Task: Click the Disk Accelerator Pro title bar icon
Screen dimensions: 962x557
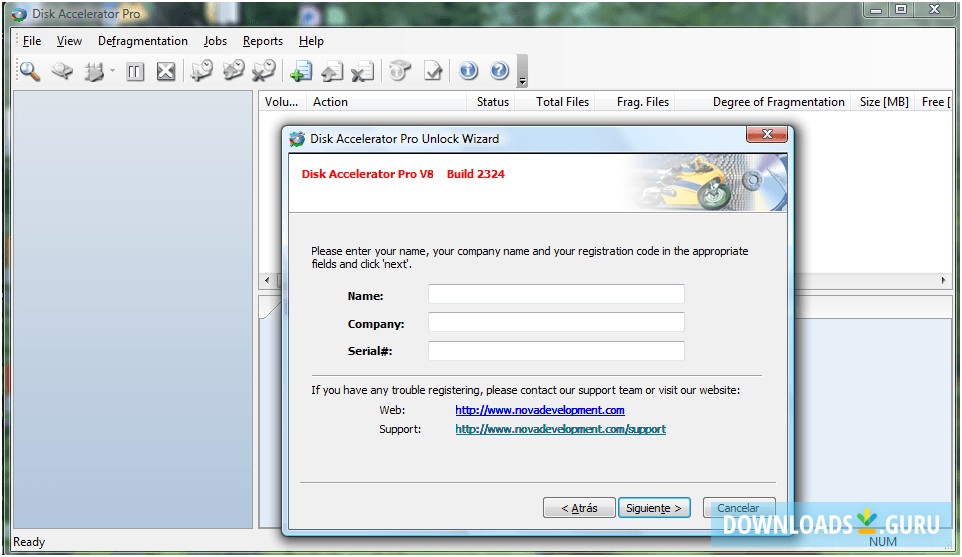Action: pos(19,14)
